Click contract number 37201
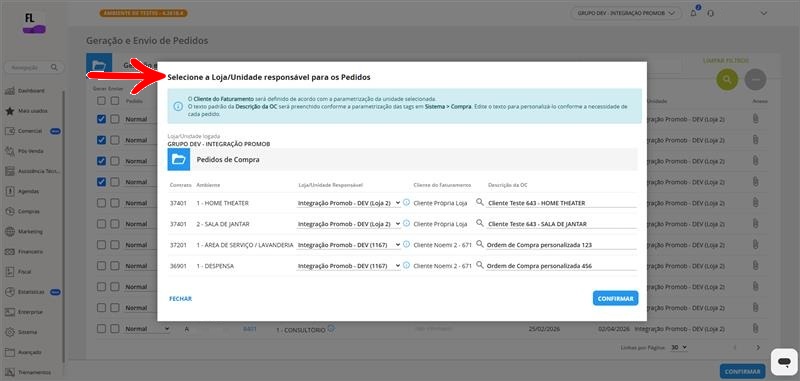800x381 pixels. point(179,245)
